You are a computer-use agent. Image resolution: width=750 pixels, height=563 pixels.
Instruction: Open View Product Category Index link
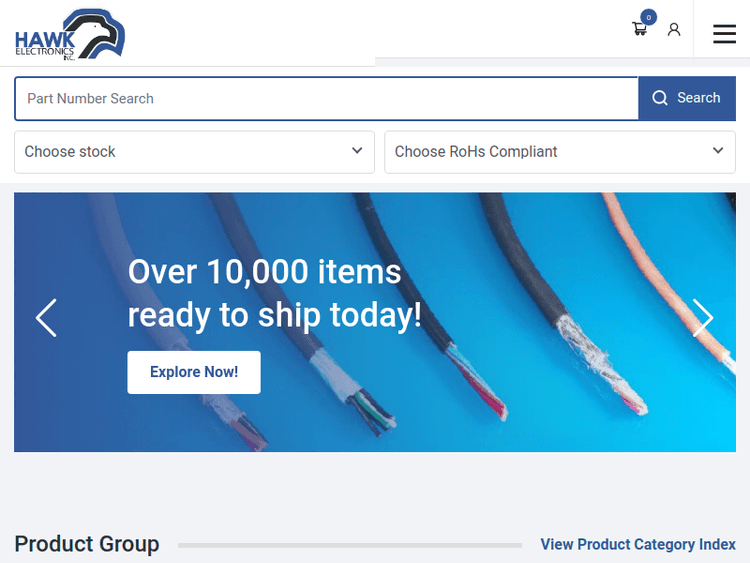pos(638,544)
